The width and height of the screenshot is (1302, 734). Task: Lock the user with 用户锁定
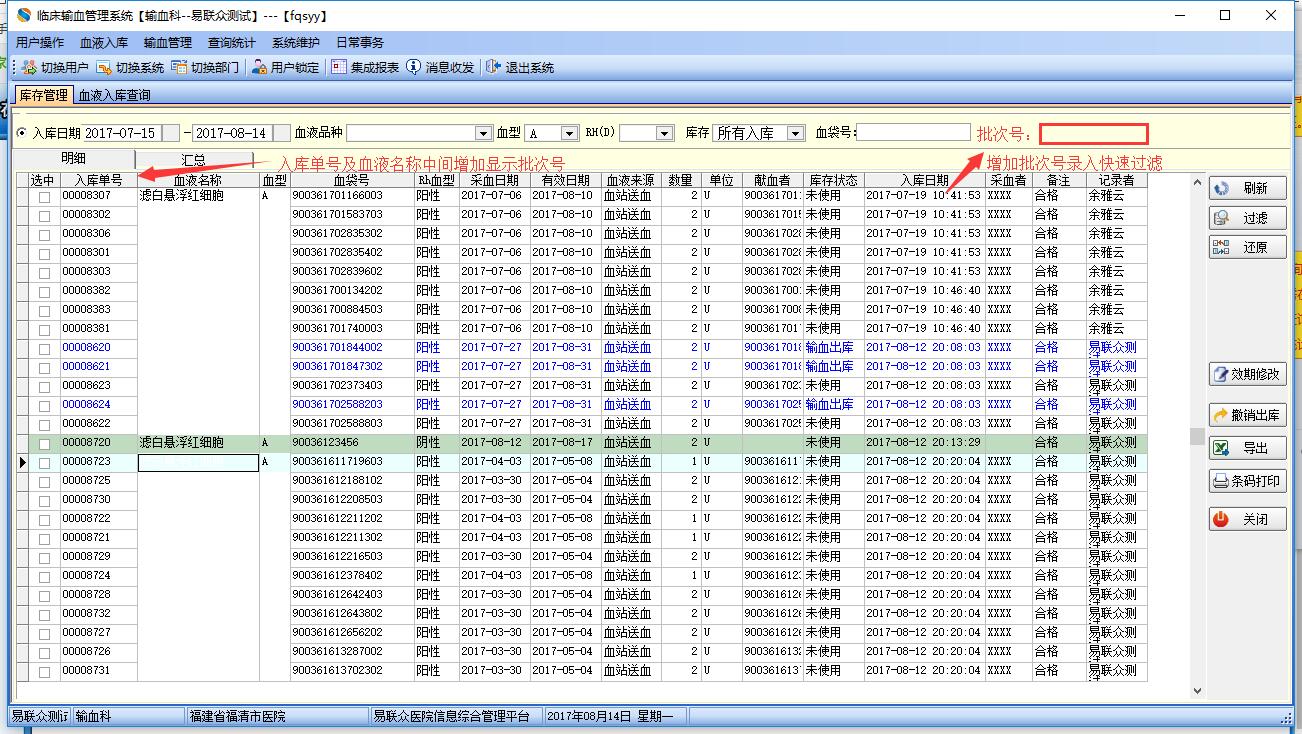point(285,67)
